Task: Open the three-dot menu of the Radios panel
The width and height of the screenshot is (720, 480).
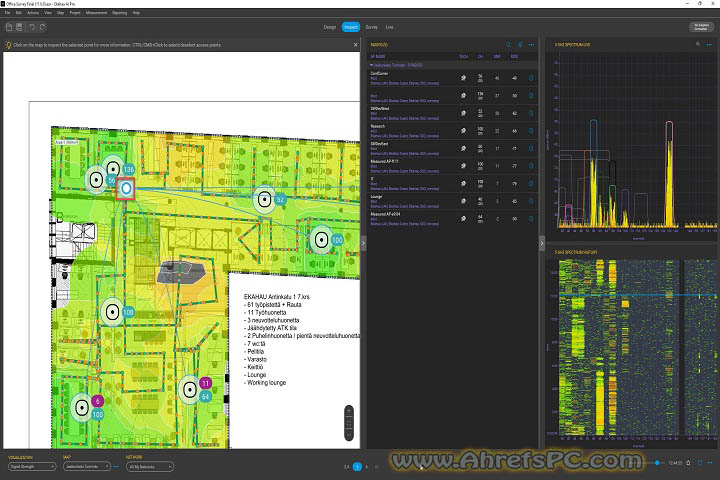Action: click(x=531, y=45)
